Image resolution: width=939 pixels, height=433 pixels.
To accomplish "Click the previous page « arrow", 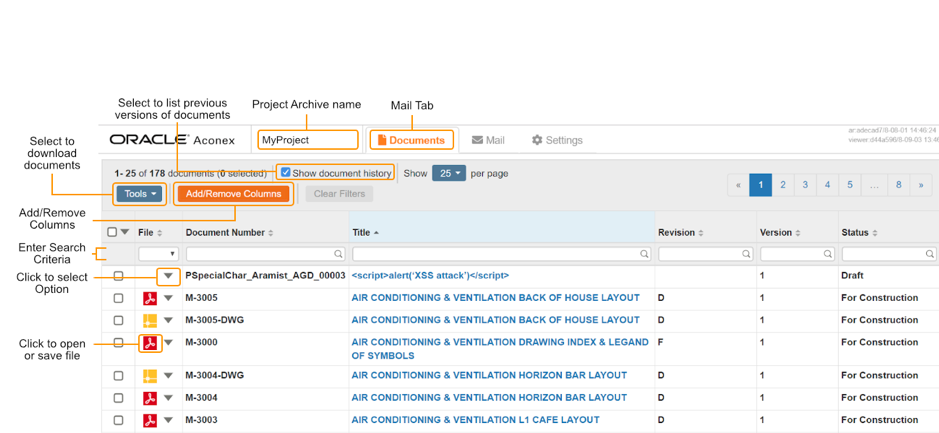I will pos(738,185).
